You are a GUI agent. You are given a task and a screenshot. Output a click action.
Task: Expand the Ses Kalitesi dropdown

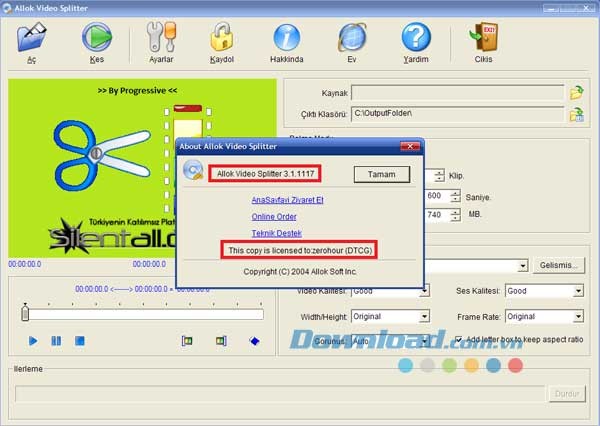coord(578,291)
